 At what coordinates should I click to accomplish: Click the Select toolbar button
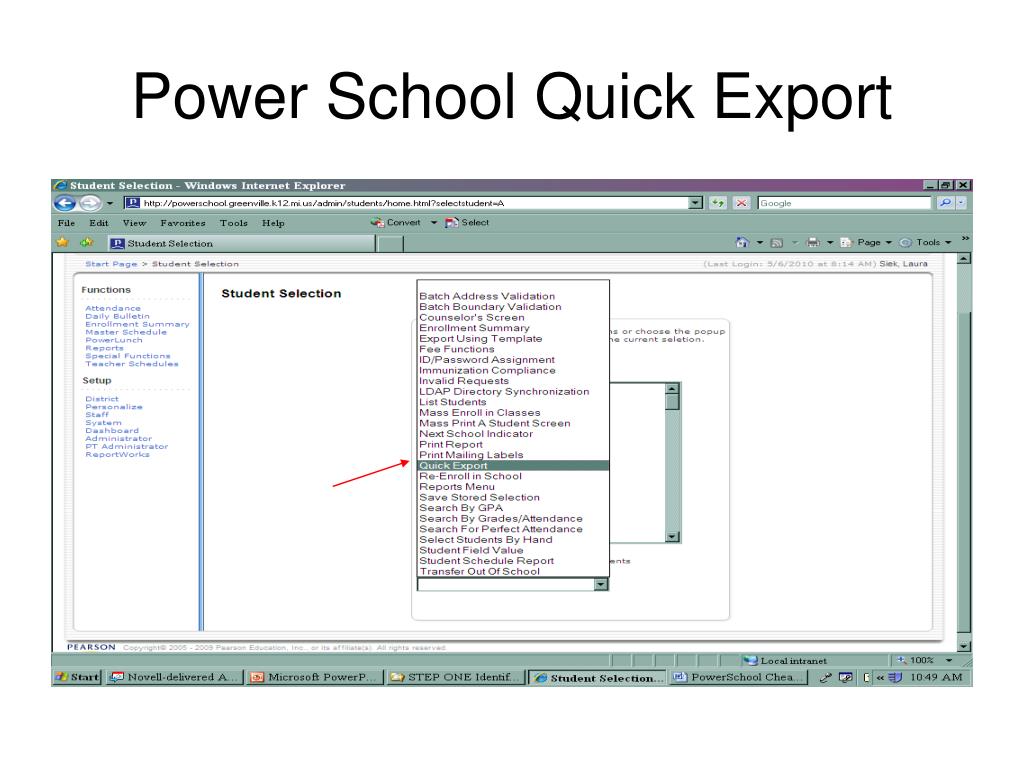coord(467,223)
